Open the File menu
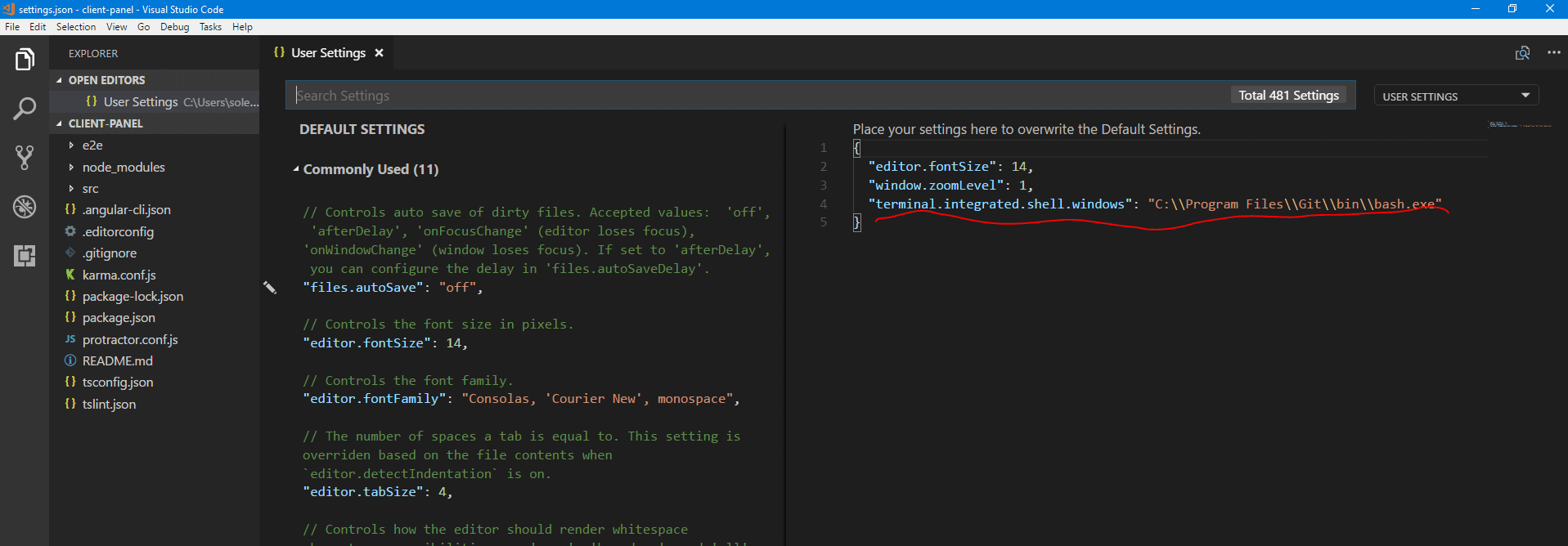The width and height of the screenshot is (1568, 546). coord(12,27)
